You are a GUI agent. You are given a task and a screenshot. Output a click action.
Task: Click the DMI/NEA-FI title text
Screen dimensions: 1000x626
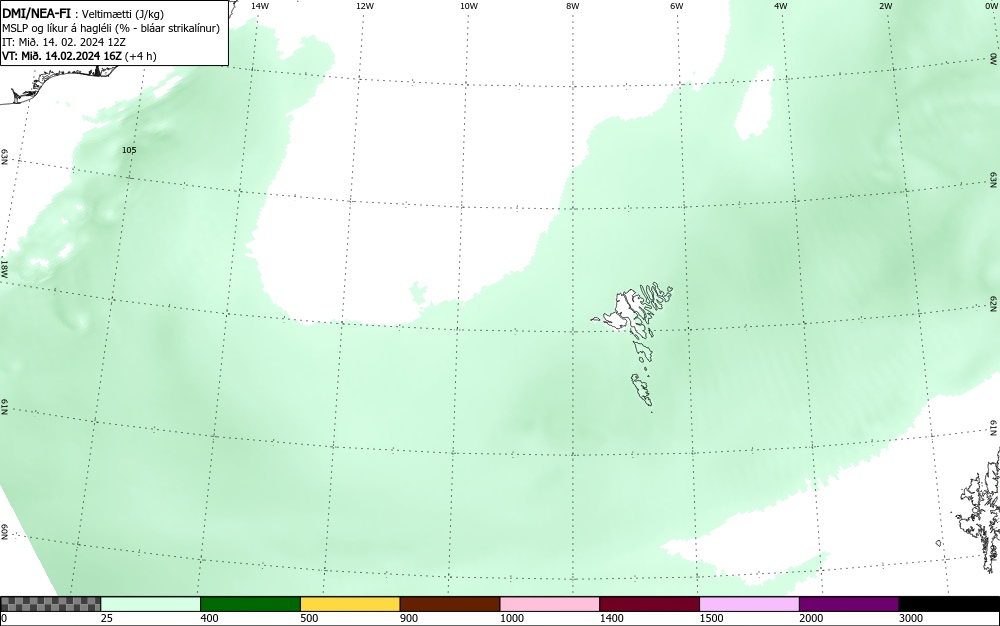[36, 13]
